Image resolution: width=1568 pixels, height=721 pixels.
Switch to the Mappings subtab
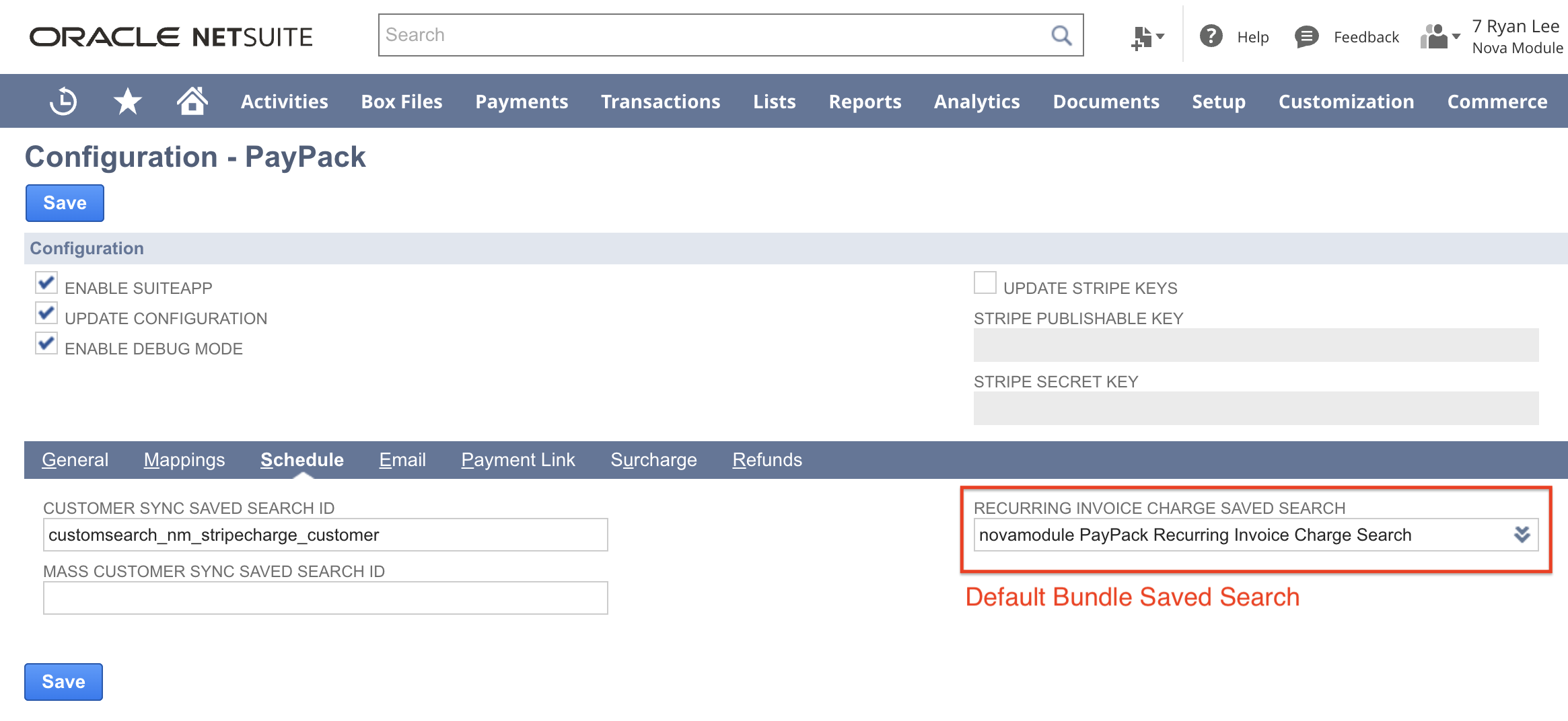[x=184, y=460]
